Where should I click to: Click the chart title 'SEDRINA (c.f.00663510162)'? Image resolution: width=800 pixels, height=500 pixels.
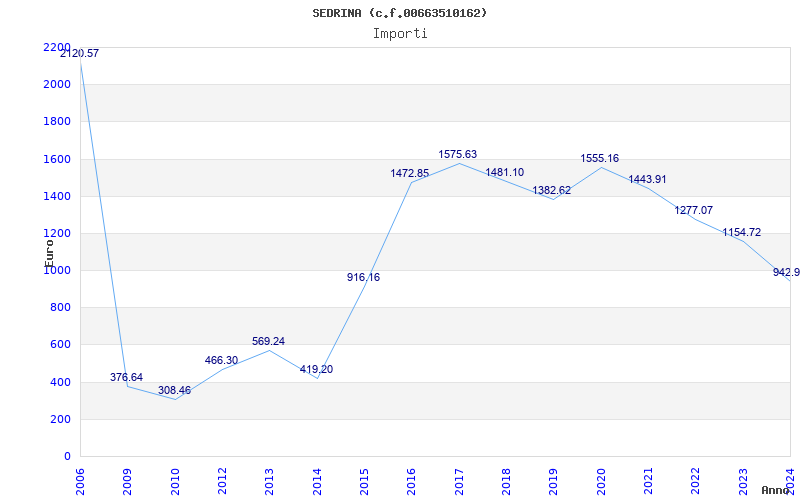point(399,13)
